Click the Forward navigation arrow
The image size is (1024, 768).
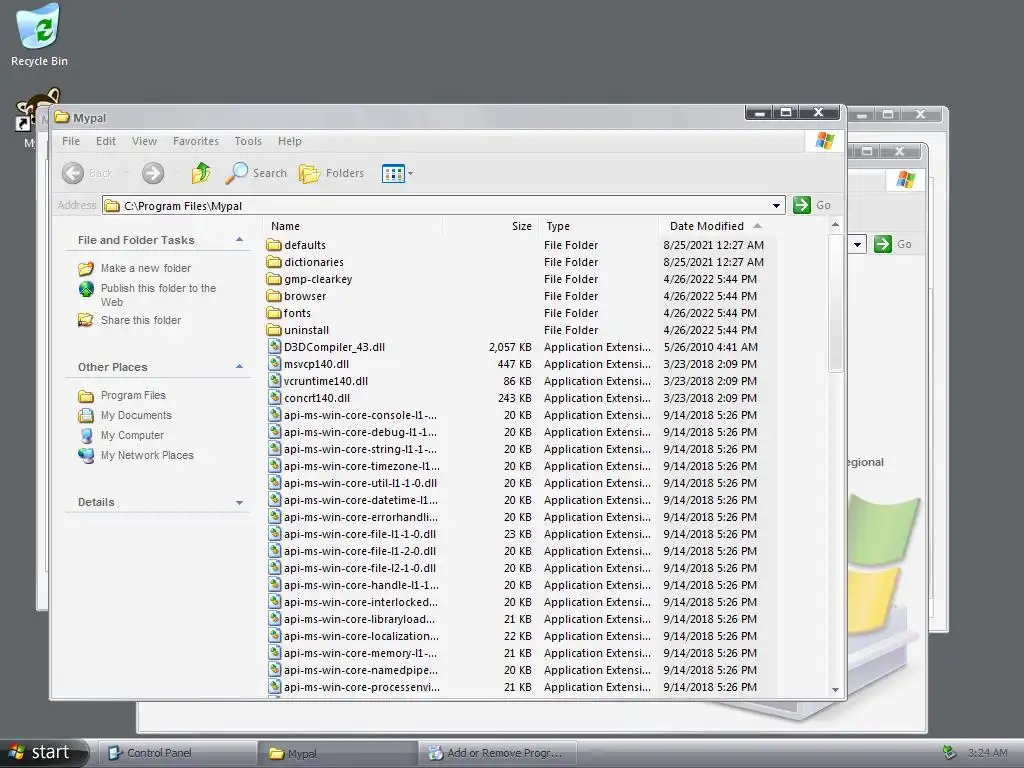tap(153, 173)
